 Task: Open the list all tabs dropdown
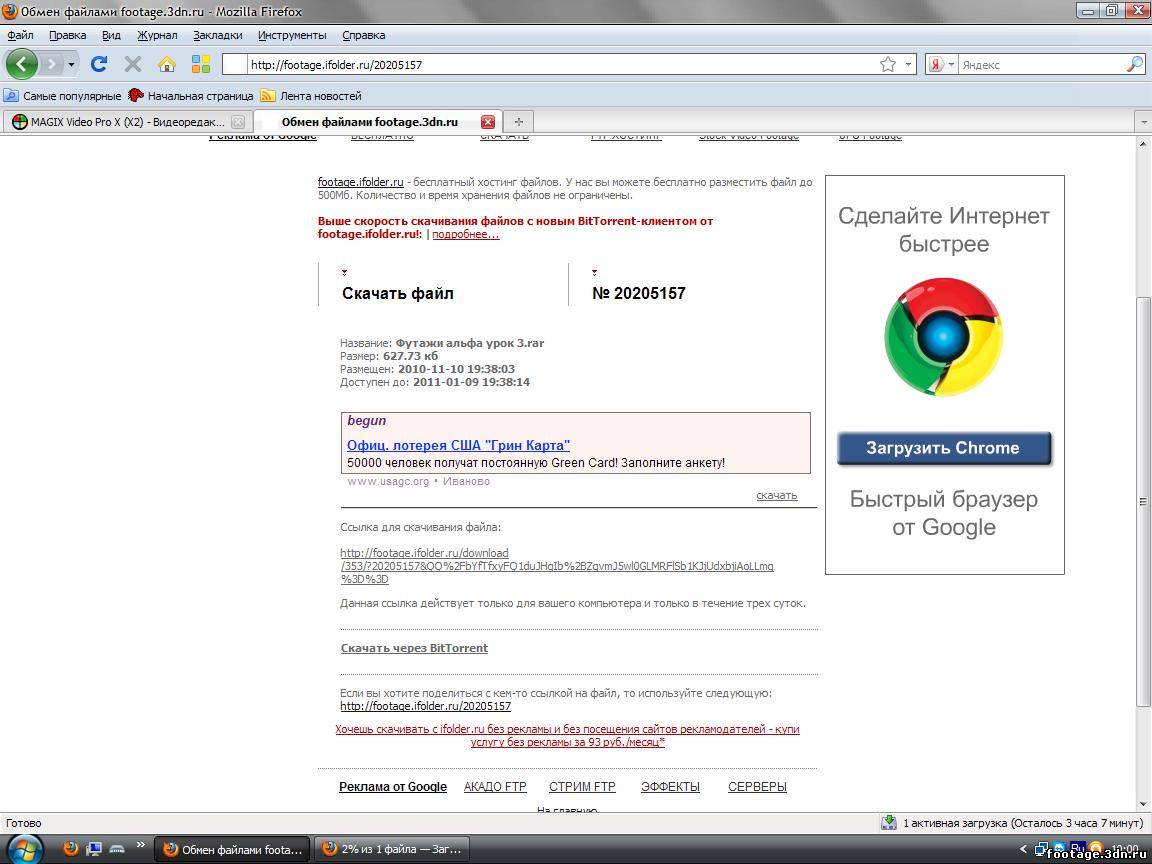pyautogui.click(x=1143, y=122)
